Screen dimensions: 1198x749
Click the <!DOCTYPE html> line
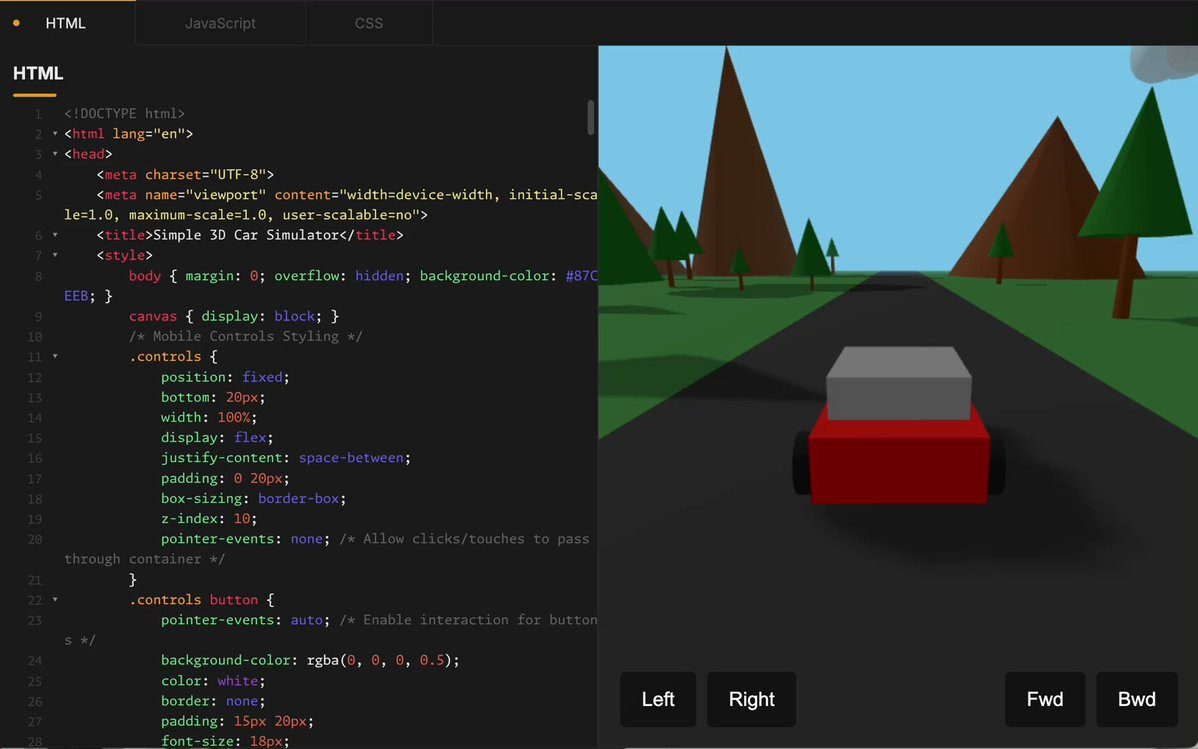pos(125,113)
